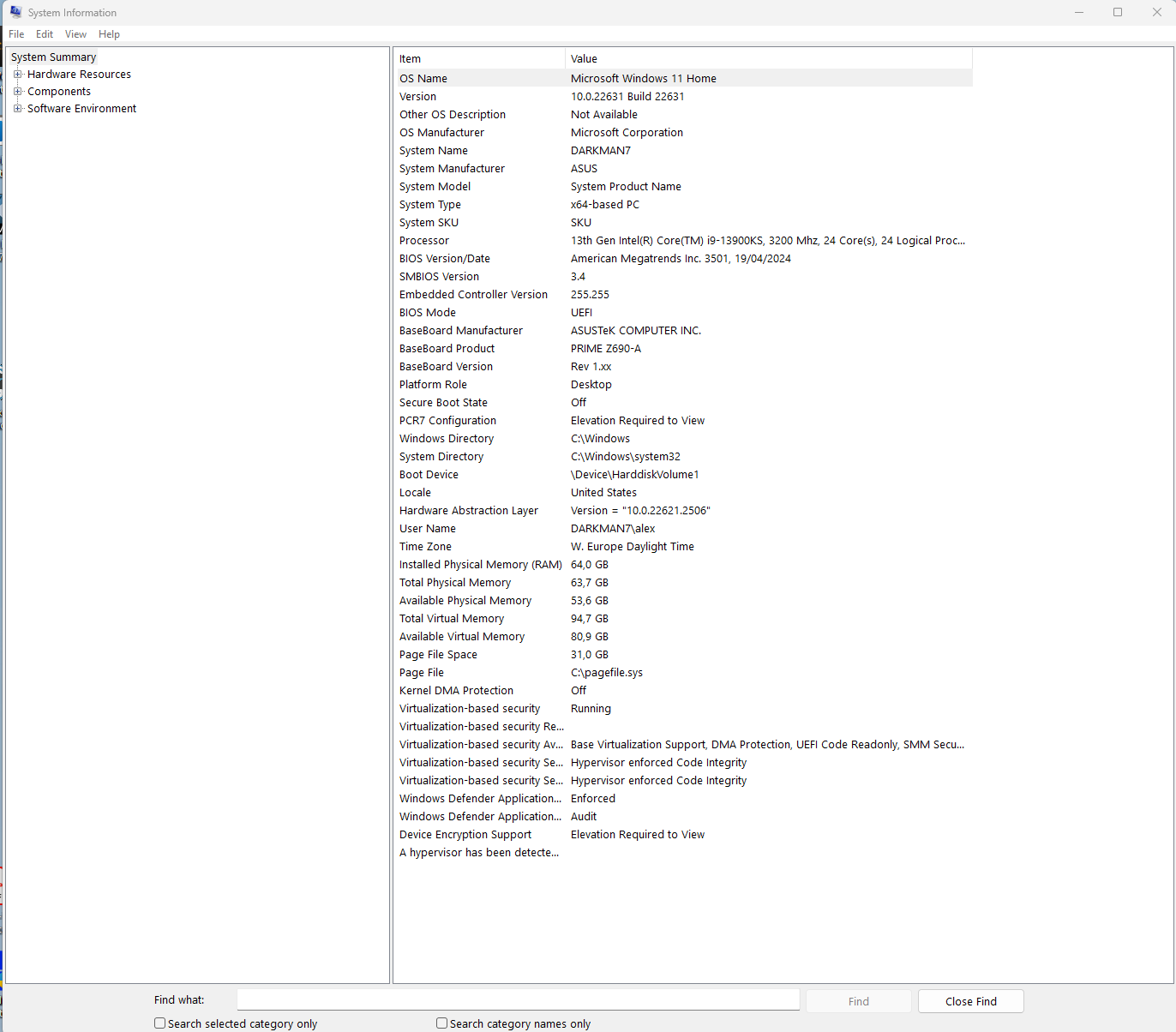Select the Boot Device row
Viewport: 1176px width, 1032px height.
point(683,475)
